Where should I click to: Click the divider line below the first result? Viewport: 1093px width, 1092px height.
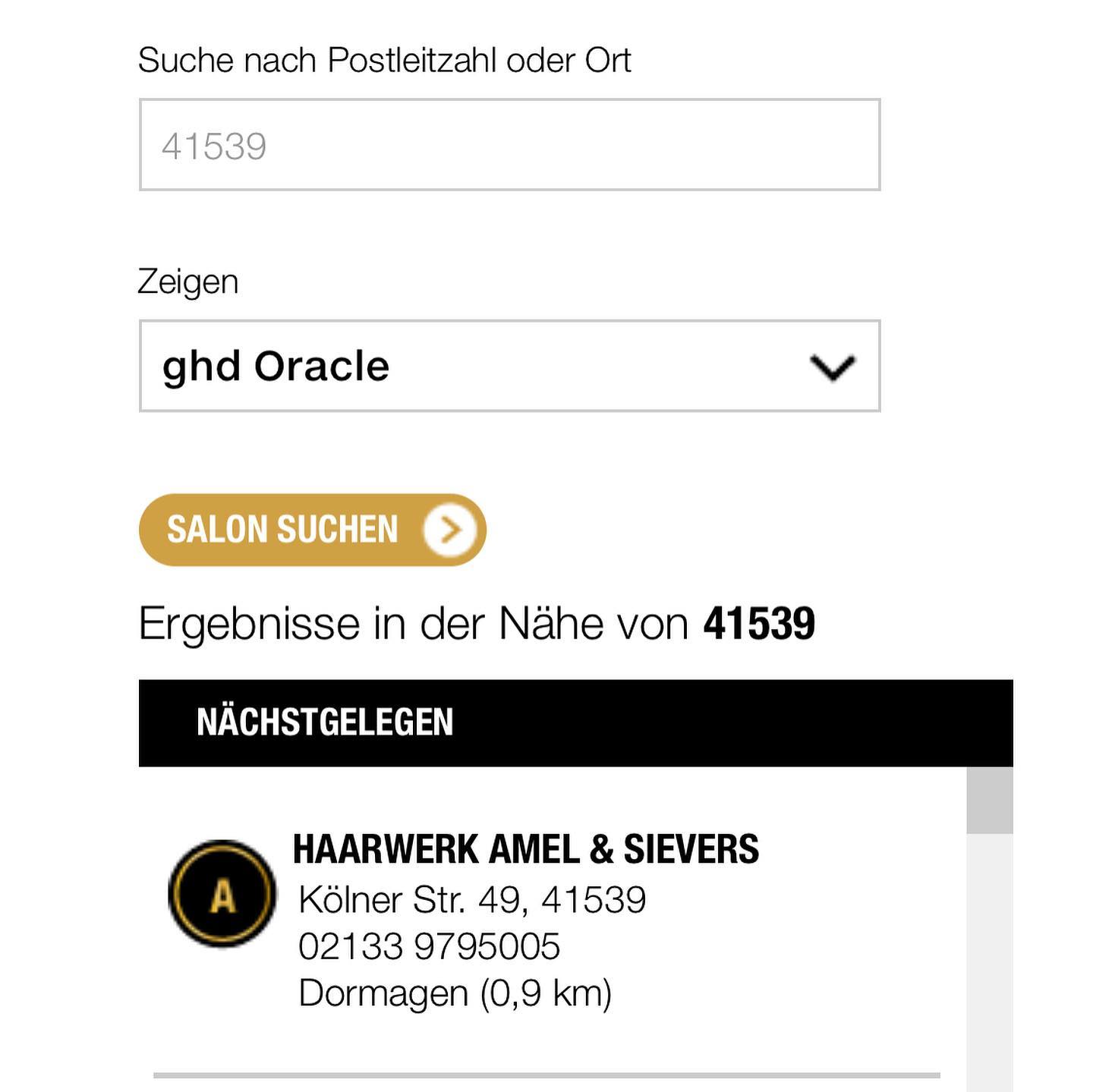(546, 1075)
